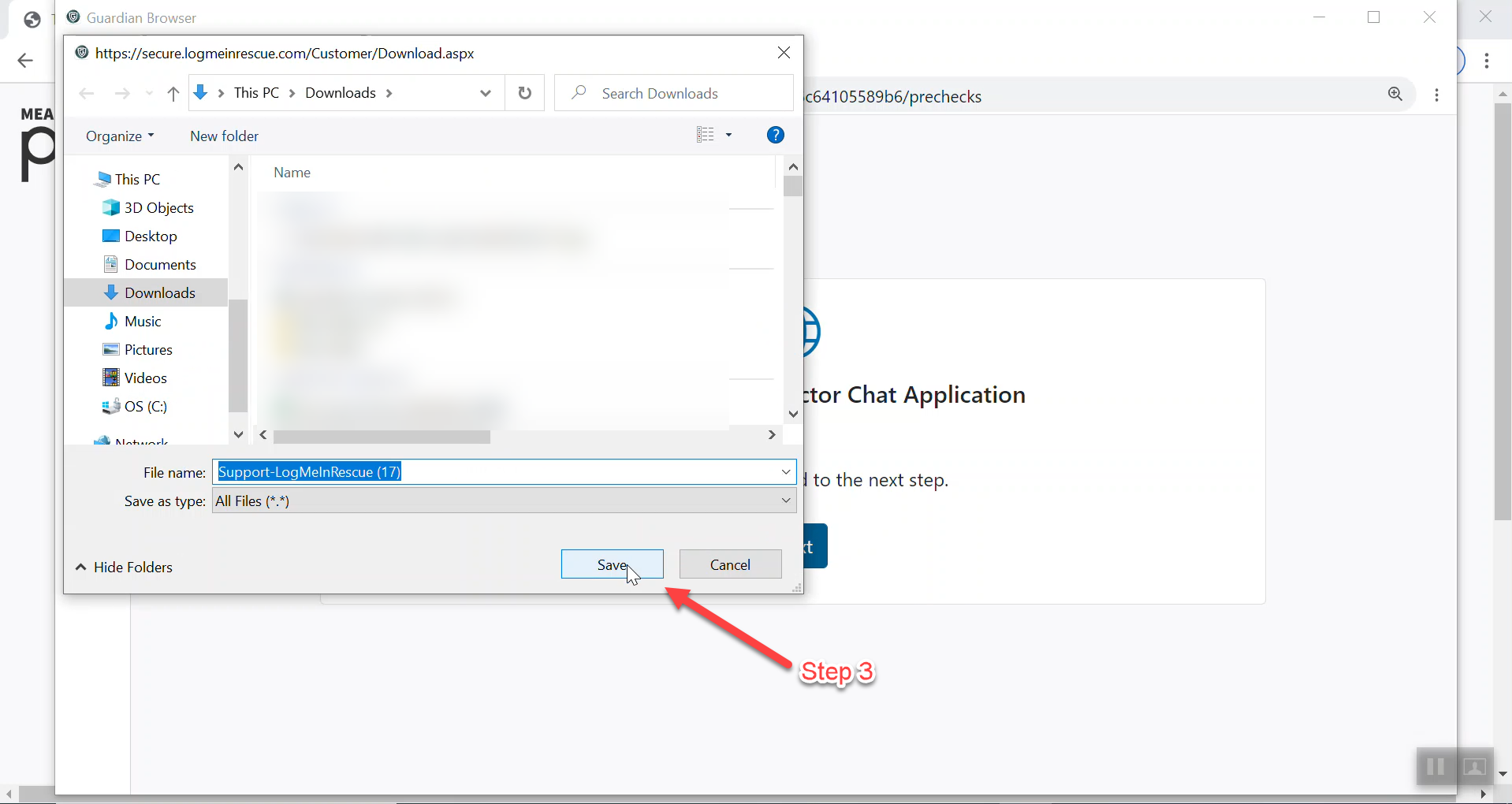Image resolution: width=1512 pixels, height=804 pixels.
Task: Click the Save button
Action: 612,564
